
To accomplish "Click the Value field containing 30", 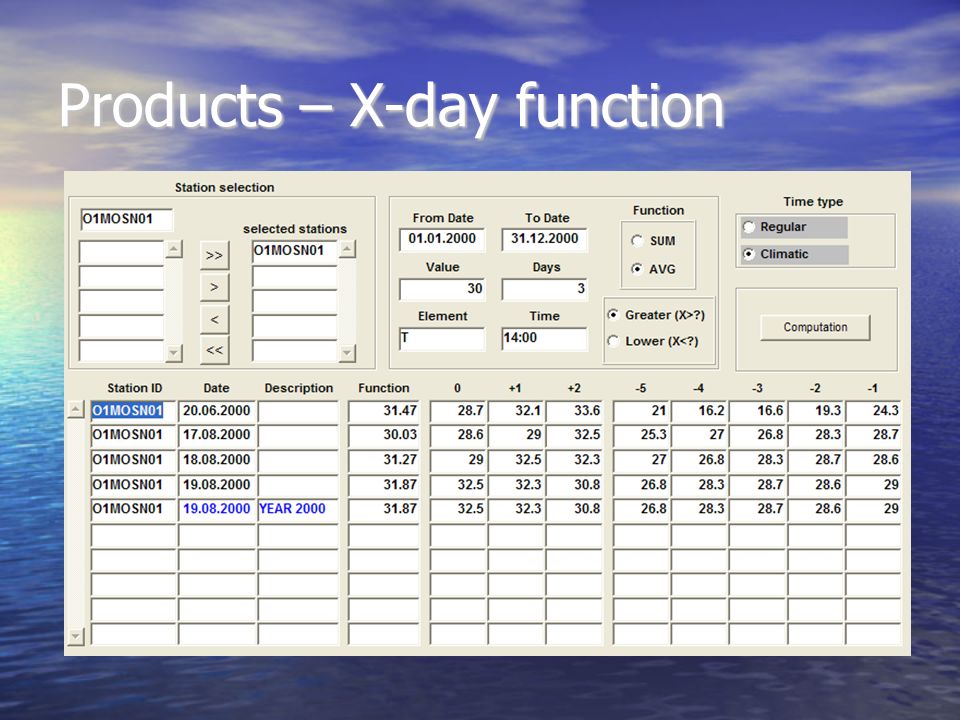I will coord(442,288).
